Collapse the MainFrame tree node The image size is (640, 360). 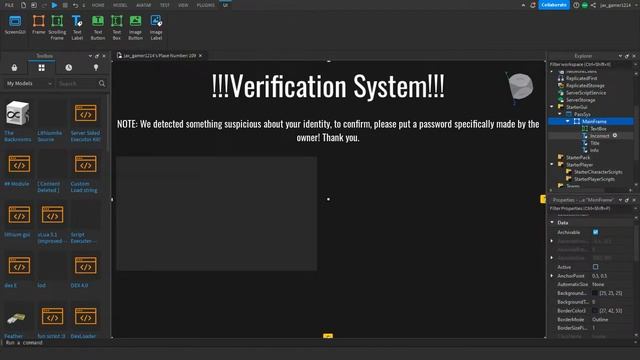pyautogui.click(x=568, y=121)
